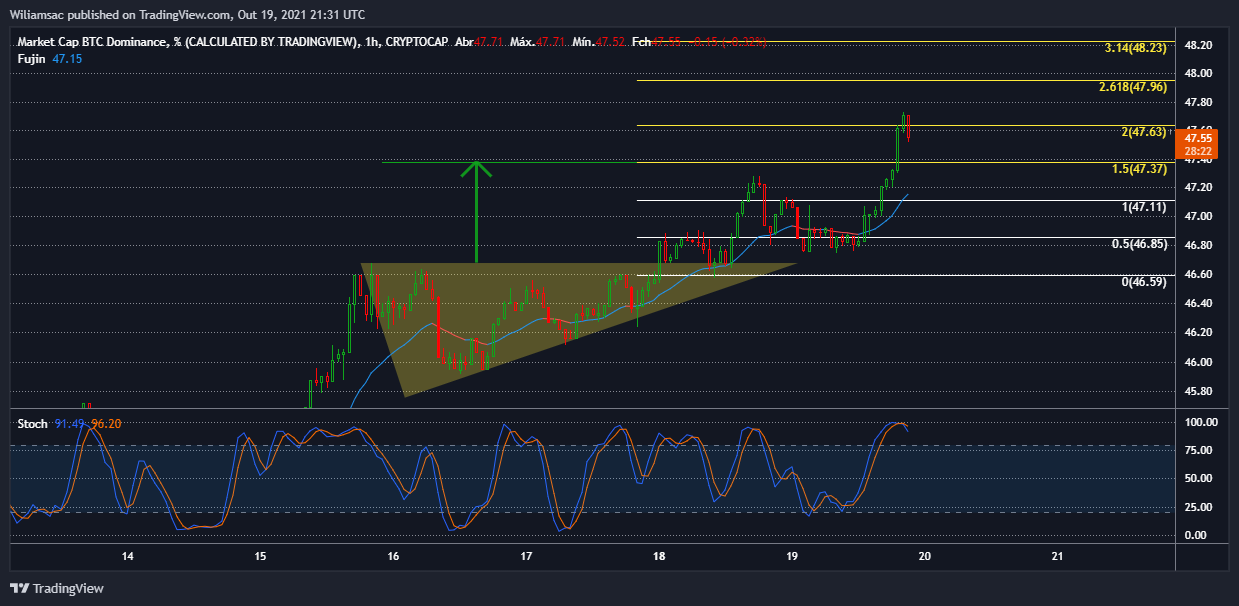
Task: Click the 46.20 price axis label
Action: [1199, 333]
